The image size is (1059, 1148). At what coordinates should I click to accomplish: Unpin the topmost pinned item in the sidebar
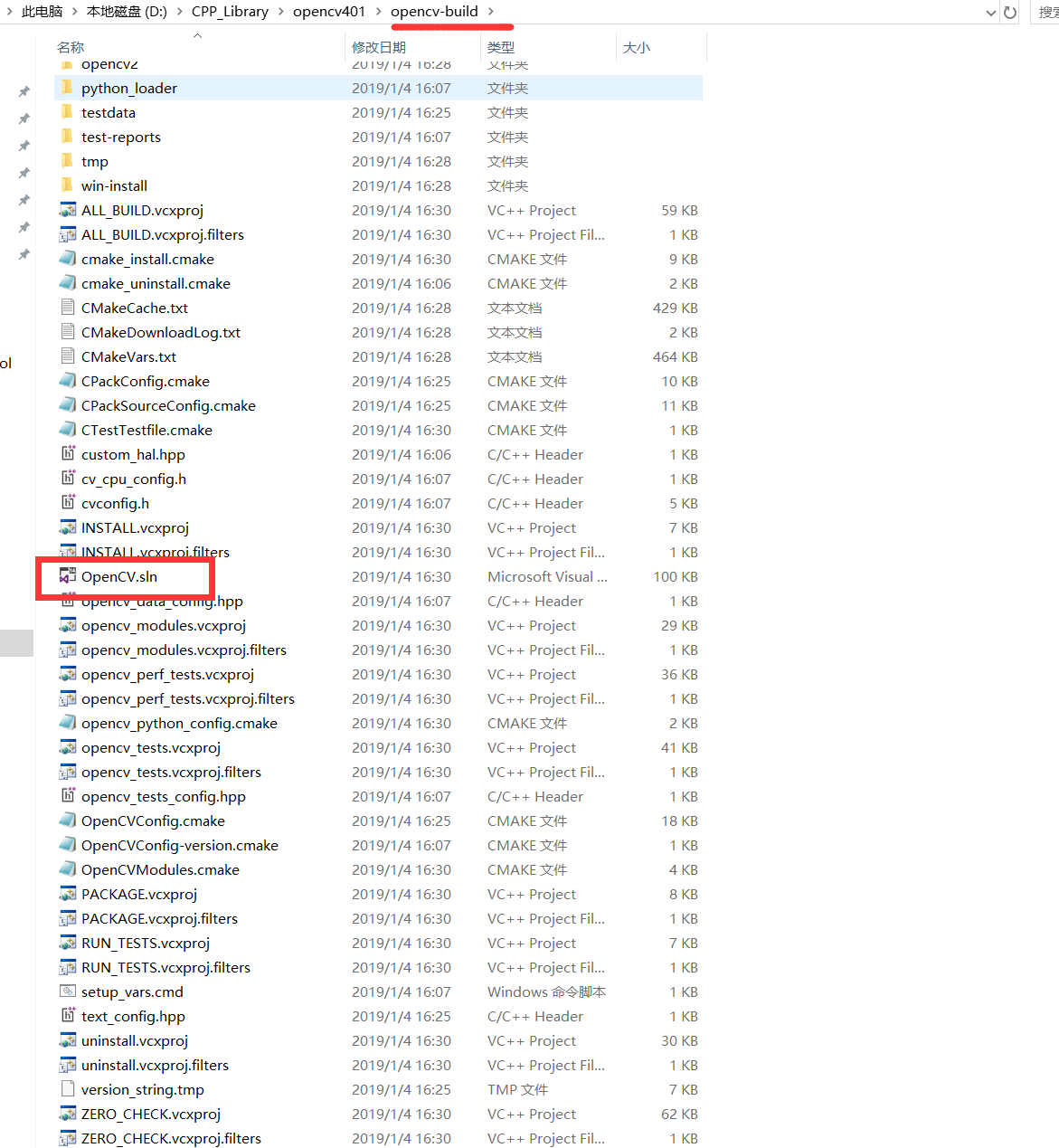(24, 90)
